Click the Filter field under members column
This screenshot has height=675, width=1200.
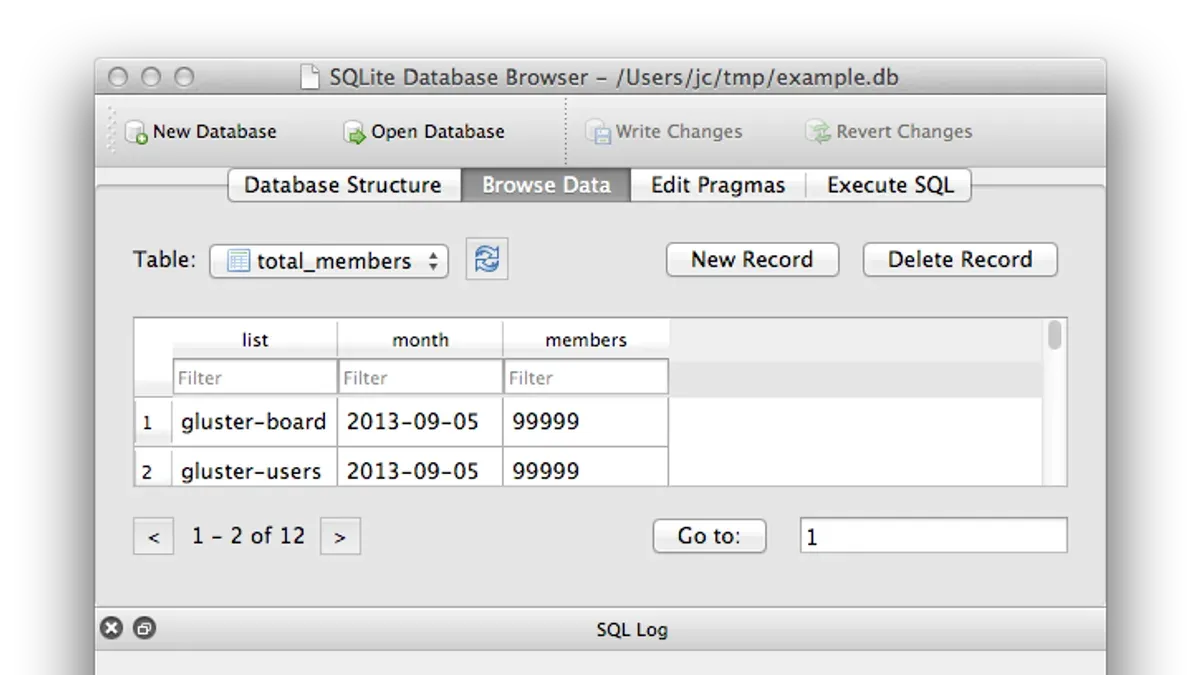[x=586, y=377]
